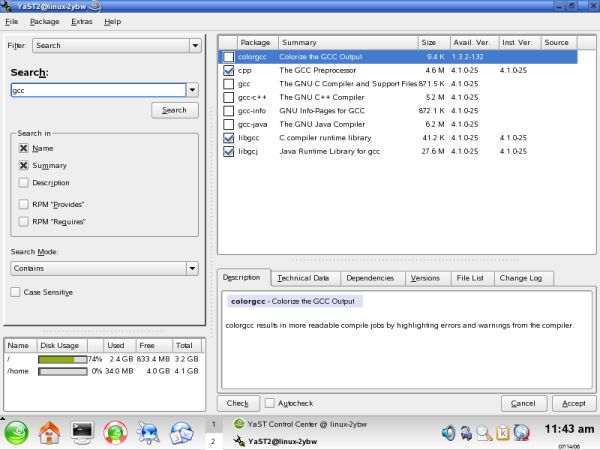Image resolution: width=600 pixels, height=450 pixels.
Task: Select the YaST2@linux-2ybw taskbar entry
Action: point(276,441)
